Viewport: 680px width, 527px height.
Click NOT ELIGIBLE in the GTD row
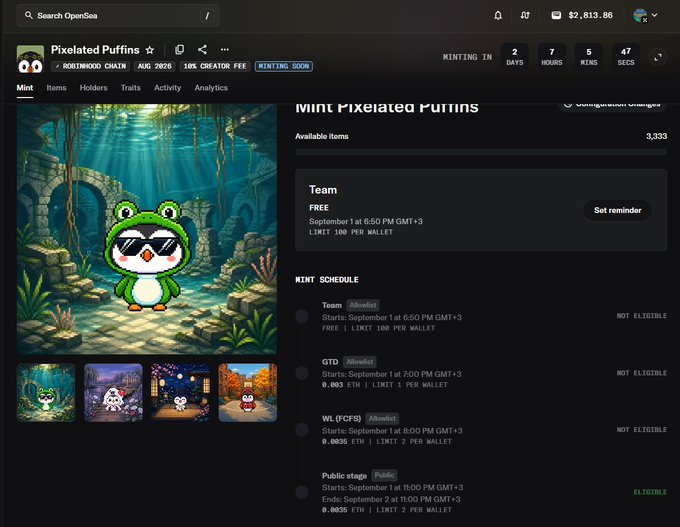642,373
